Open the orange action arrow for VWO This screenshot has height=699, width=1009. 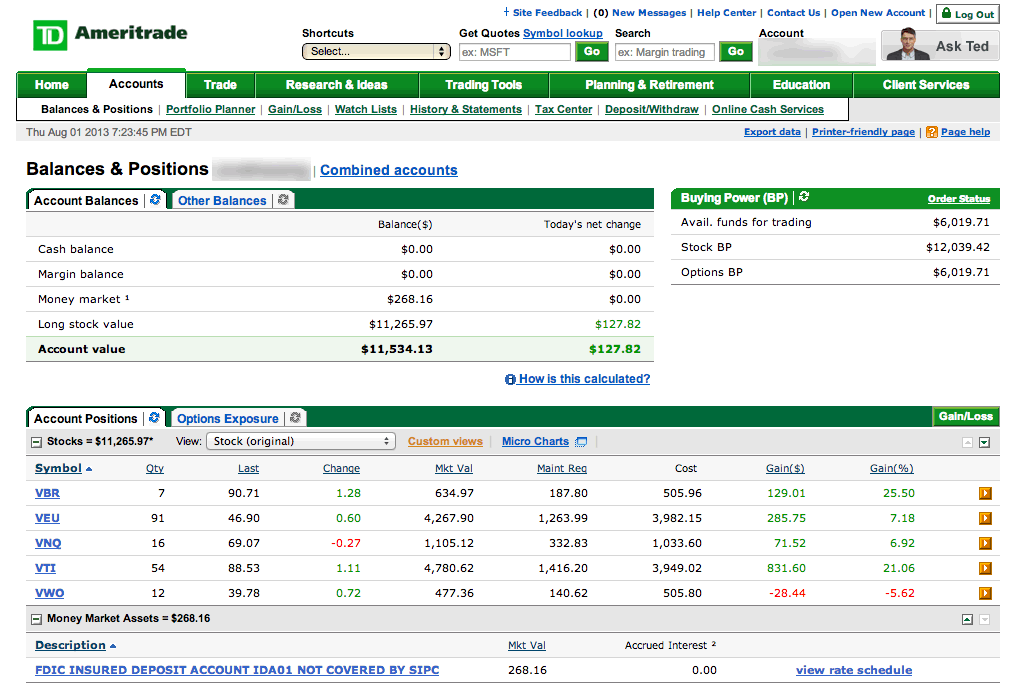(x=985, y=593)
